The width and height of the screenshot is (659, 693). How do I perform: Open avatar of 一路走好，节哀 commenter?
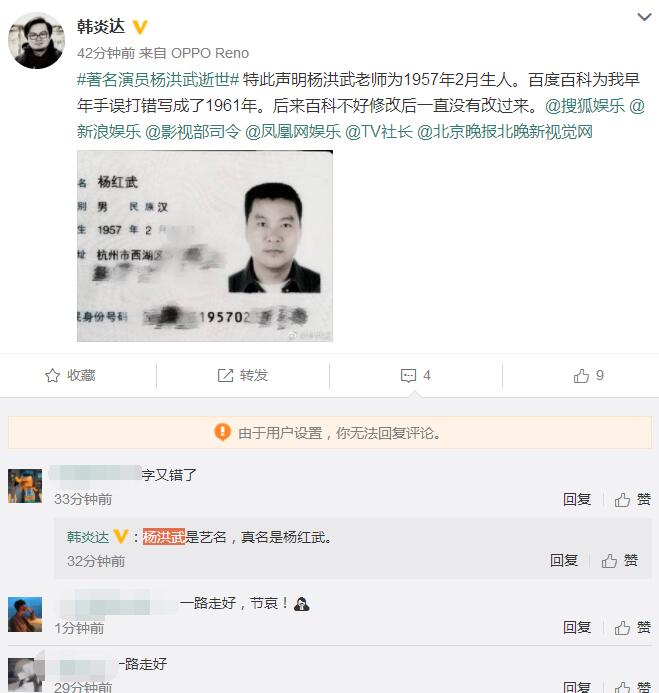point(25,614)
